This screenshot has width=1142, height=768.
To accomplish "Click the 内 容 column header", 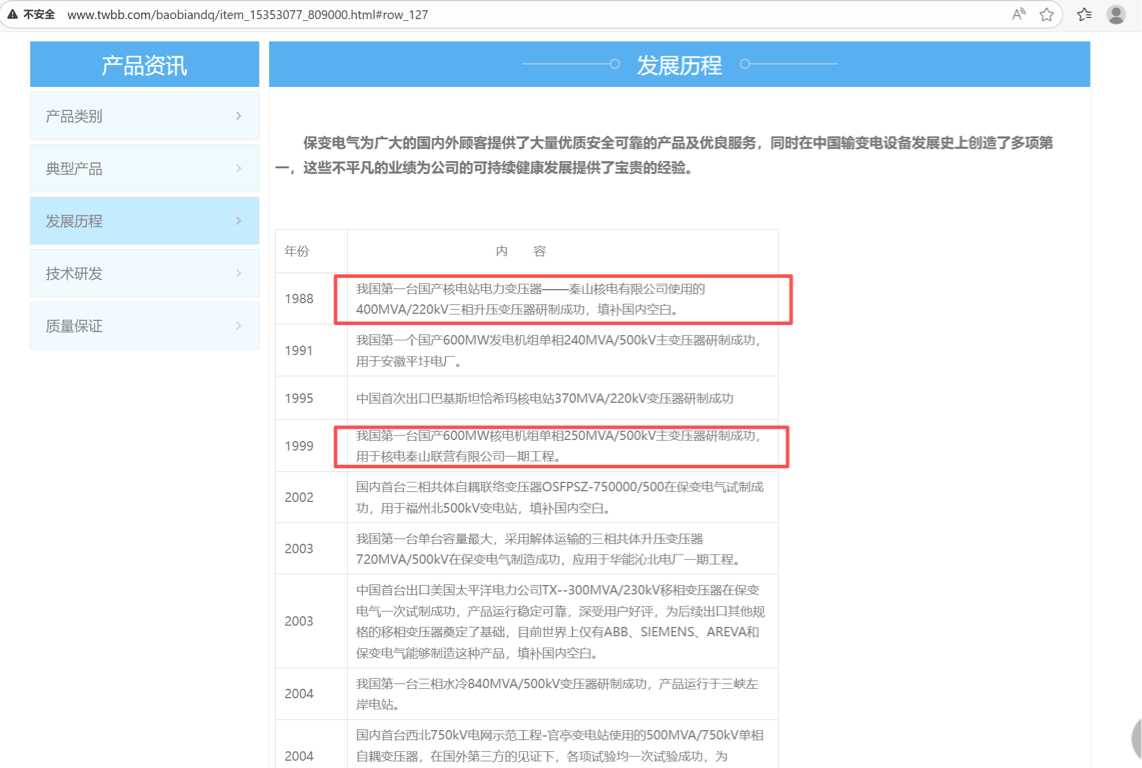I will [x=562, y=251].
